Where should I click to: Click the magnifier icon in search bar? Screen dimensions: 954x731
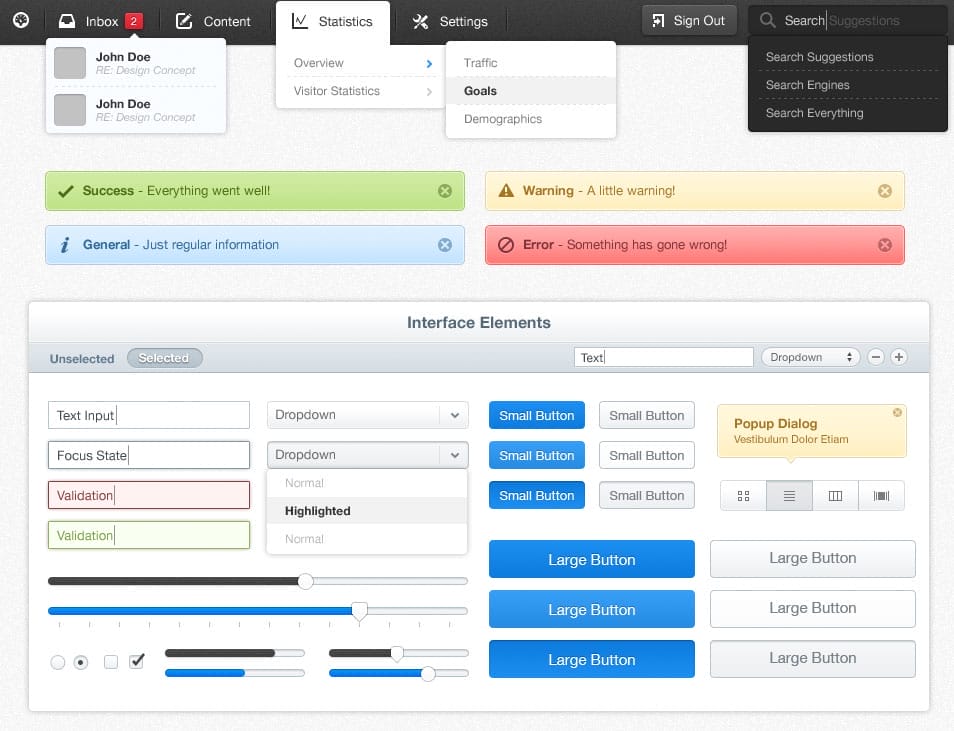click(x=766, y=20)
